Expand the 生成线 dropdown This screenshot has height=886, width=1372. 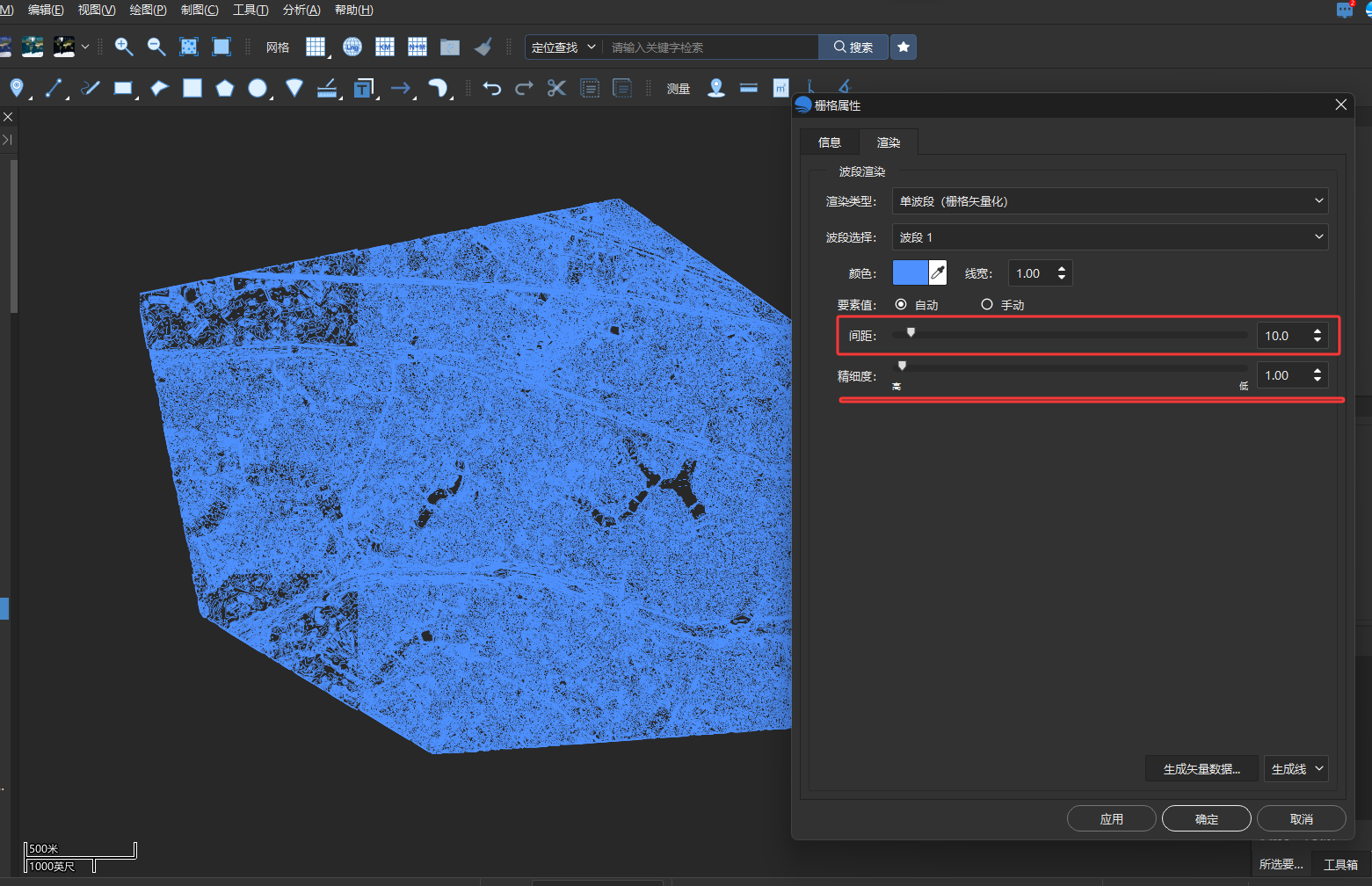1296,769
